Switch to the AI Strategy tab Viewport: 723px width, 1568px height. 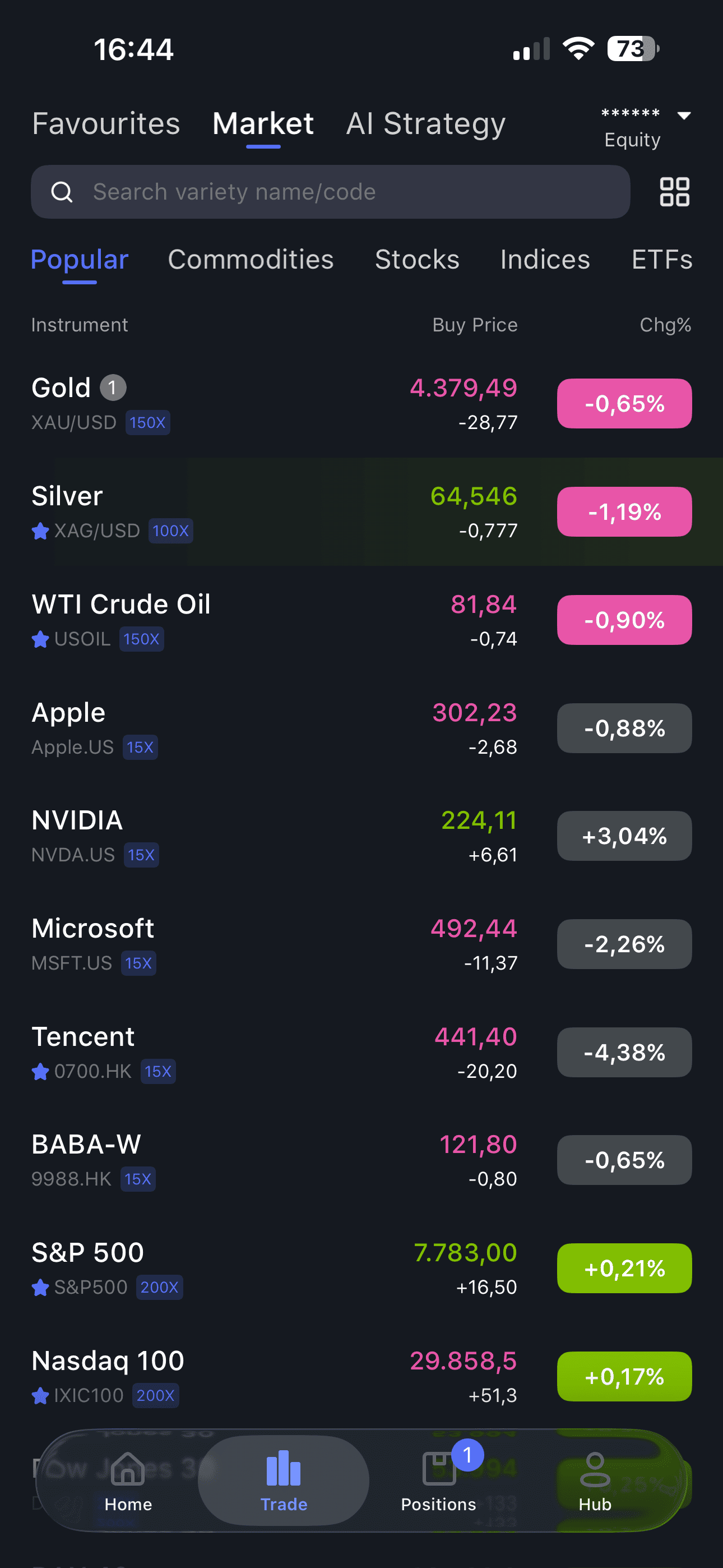click(426, 123)
